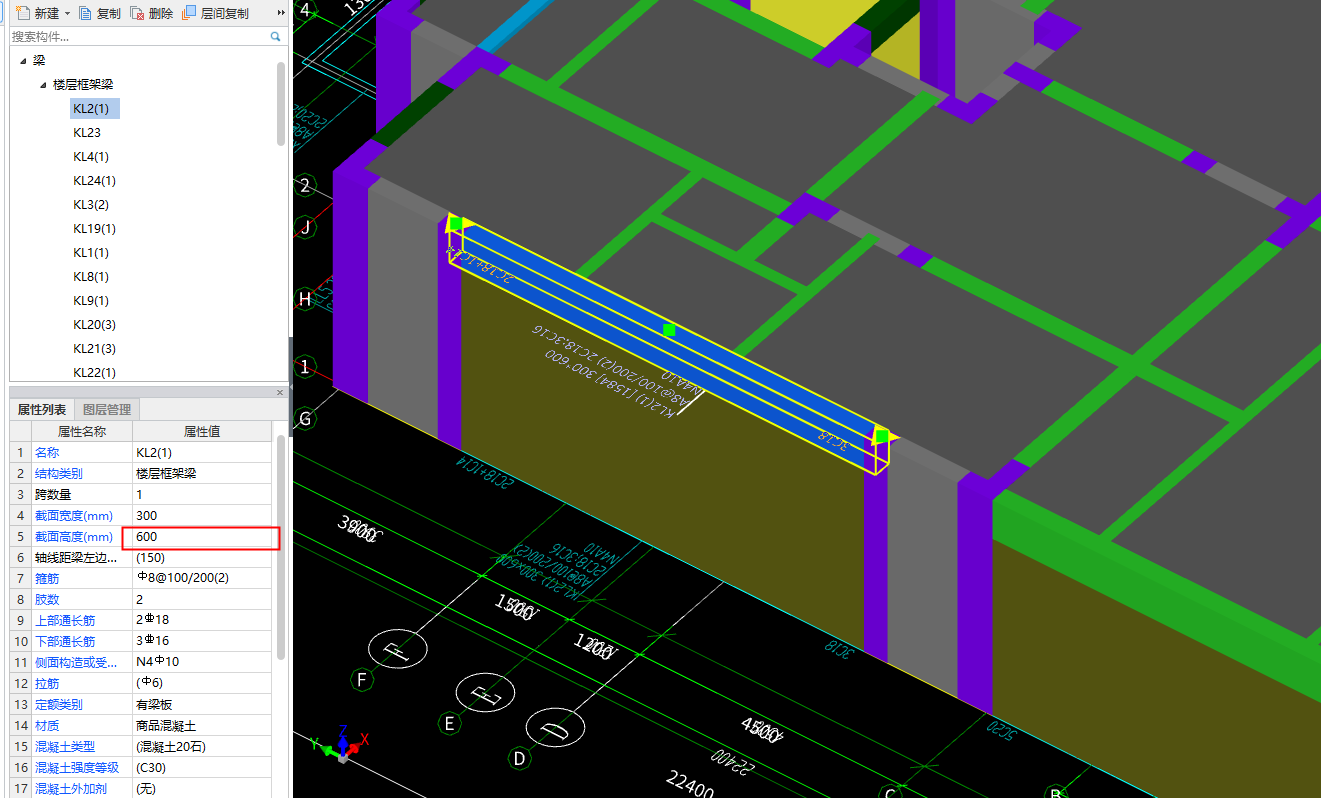
Task: Click the 名称 value KL2(1)
Action: coord(201,452)
